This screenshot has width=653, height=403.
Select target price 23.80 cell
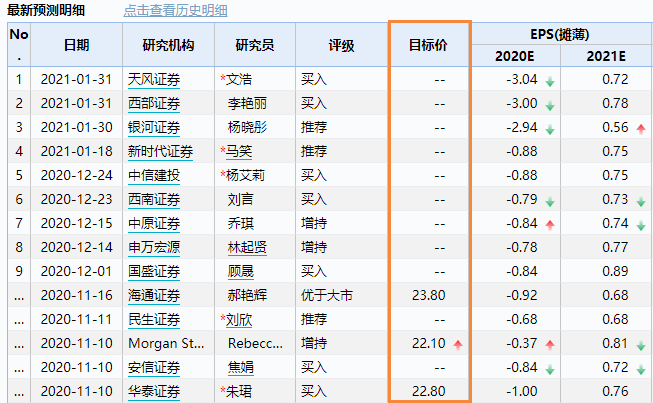pyautogui.click(x=429, y=296)
